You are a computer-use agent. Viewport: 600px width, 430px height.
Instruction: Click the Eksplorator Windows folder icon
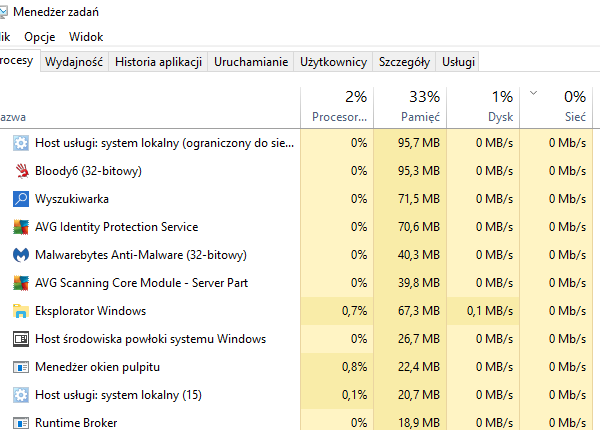21,311
